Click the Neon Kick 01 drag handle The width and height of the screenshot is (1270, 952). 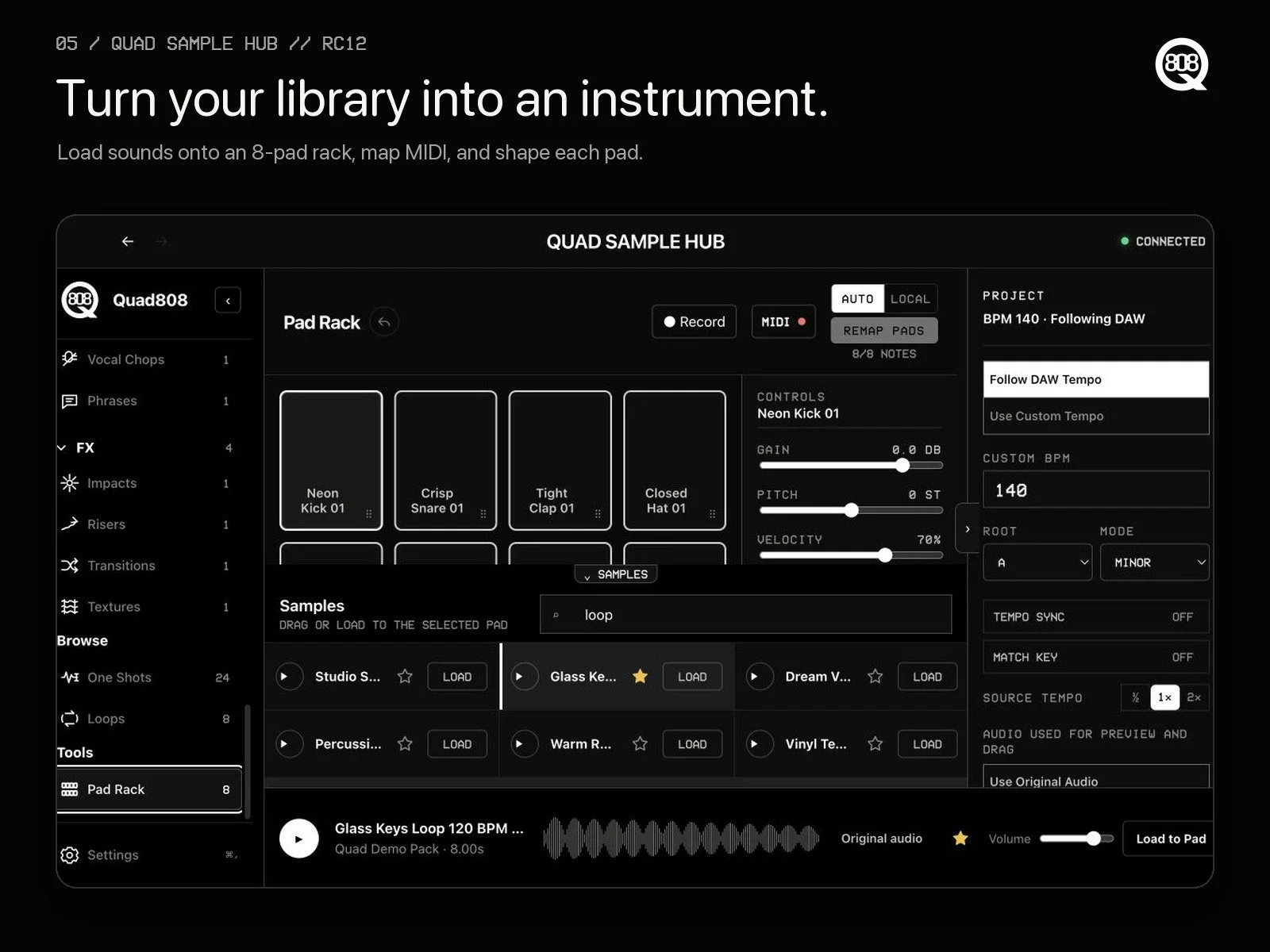369,514
